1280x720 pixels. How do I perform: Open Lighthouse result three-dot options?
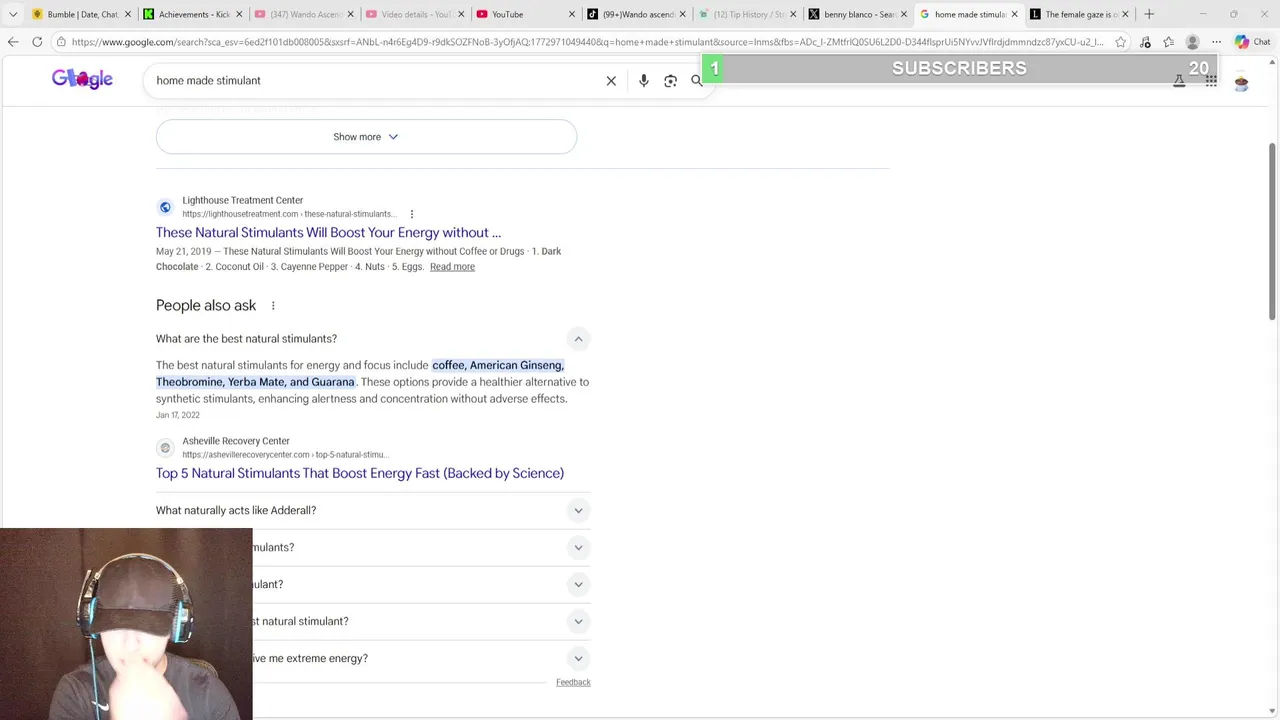(x=411, y=214)
